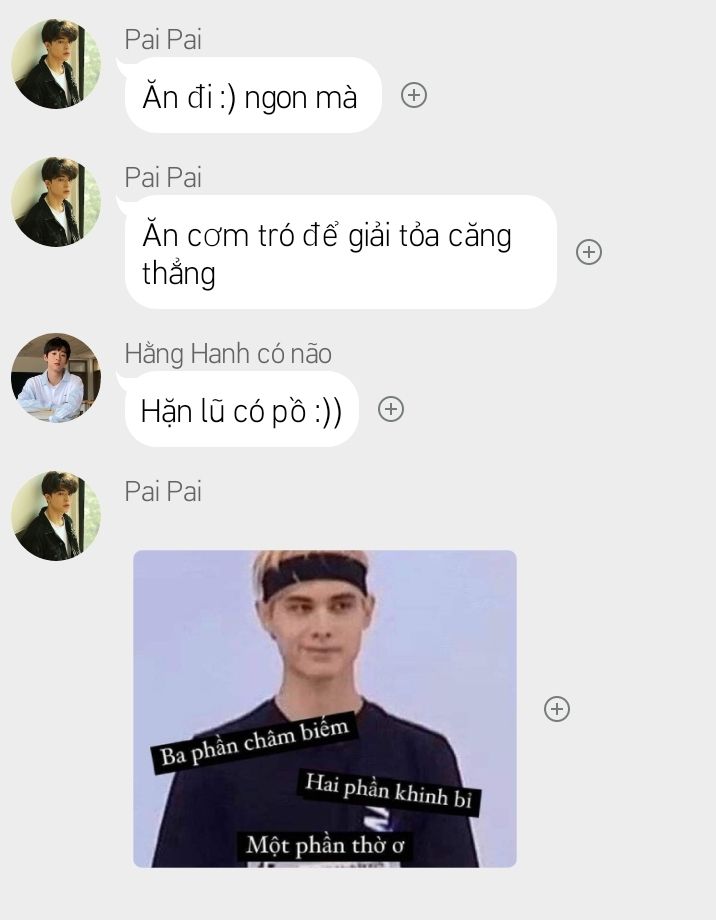Open Pai Pai's avatar above the meme image
716x920 pixels.
click(56, 516)
